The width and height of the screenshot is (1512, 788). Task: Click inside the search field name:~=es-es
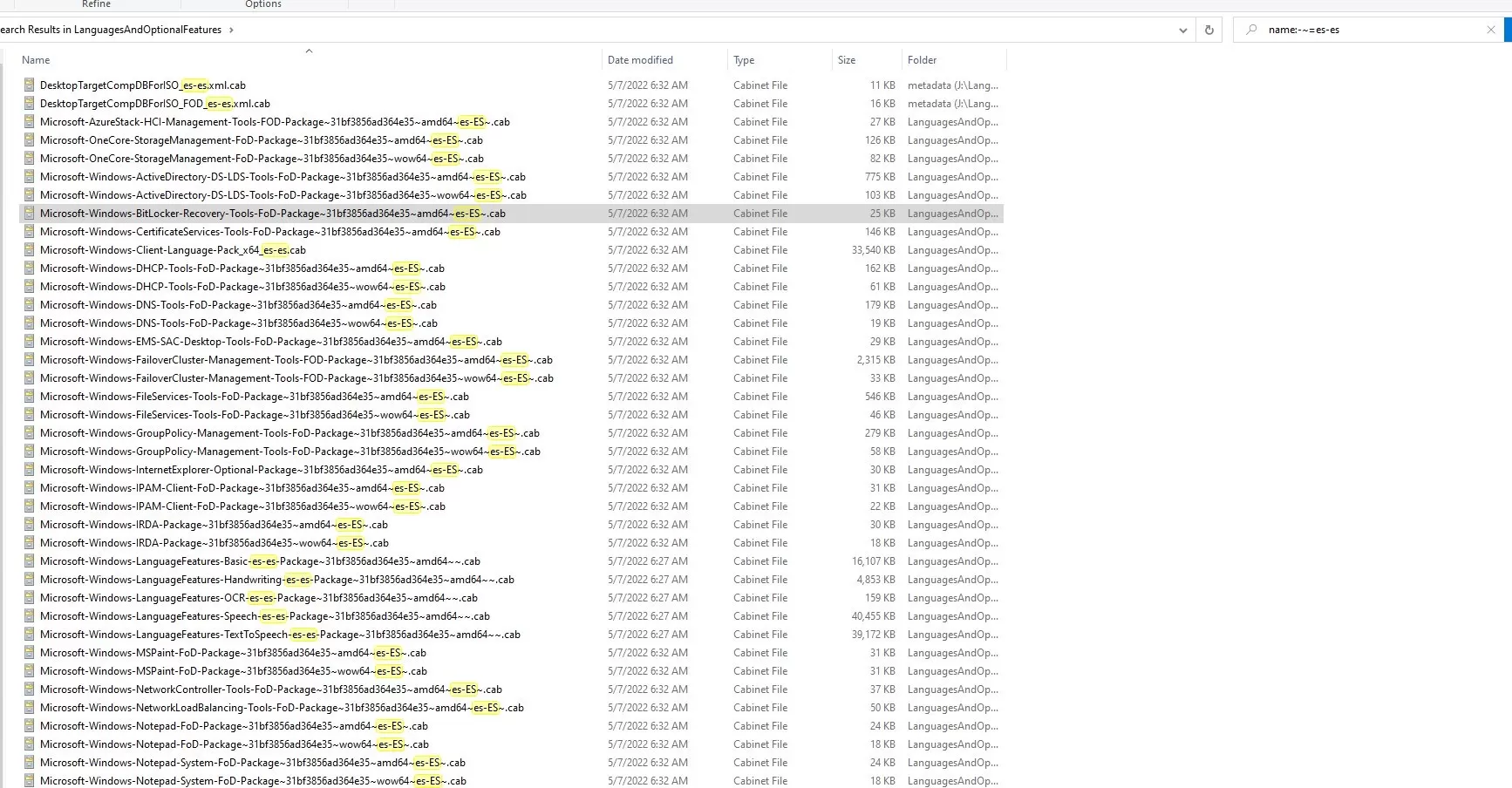tap(1369, 30)
